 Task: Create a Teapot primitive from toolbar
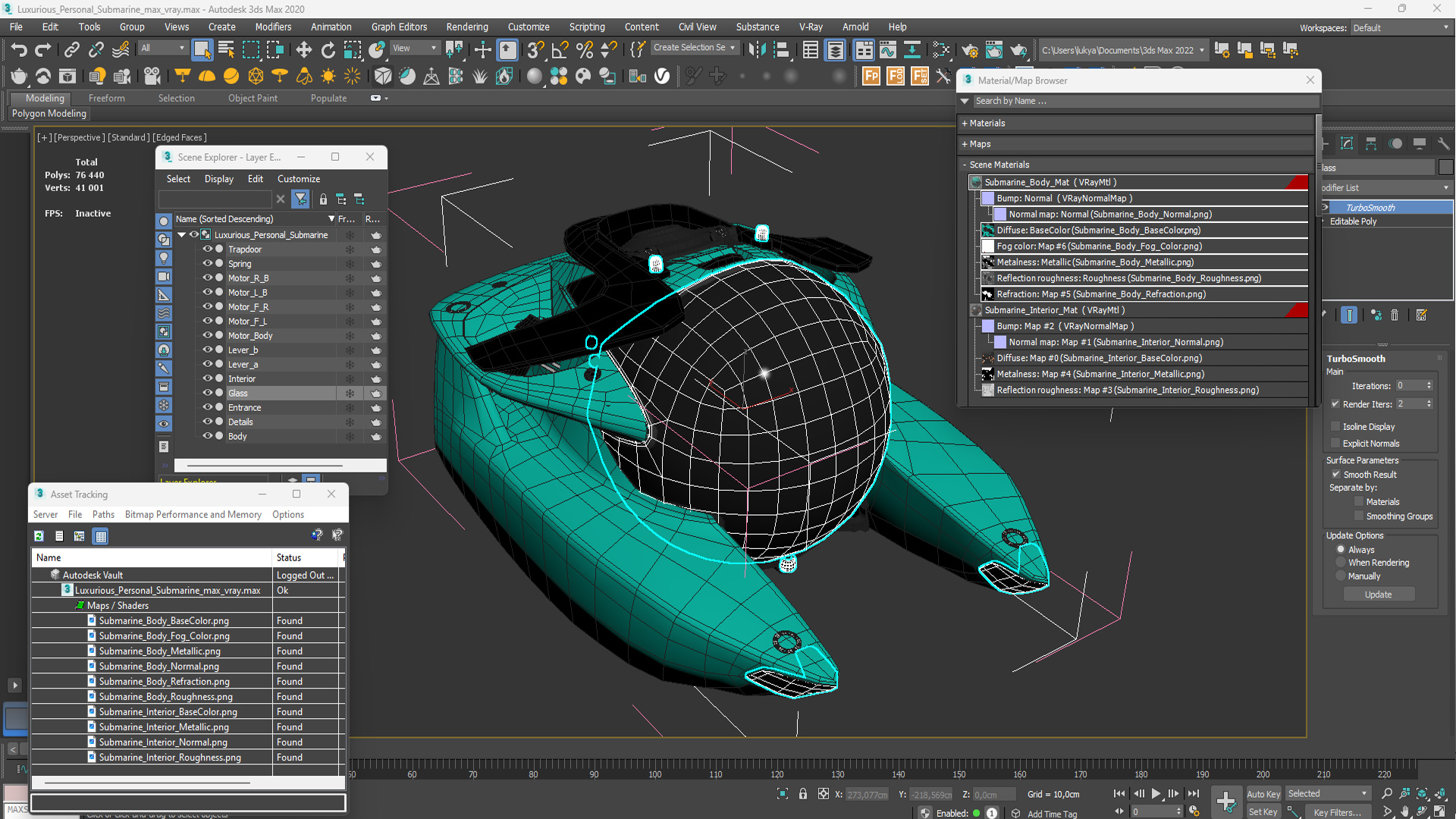(18, 76)
